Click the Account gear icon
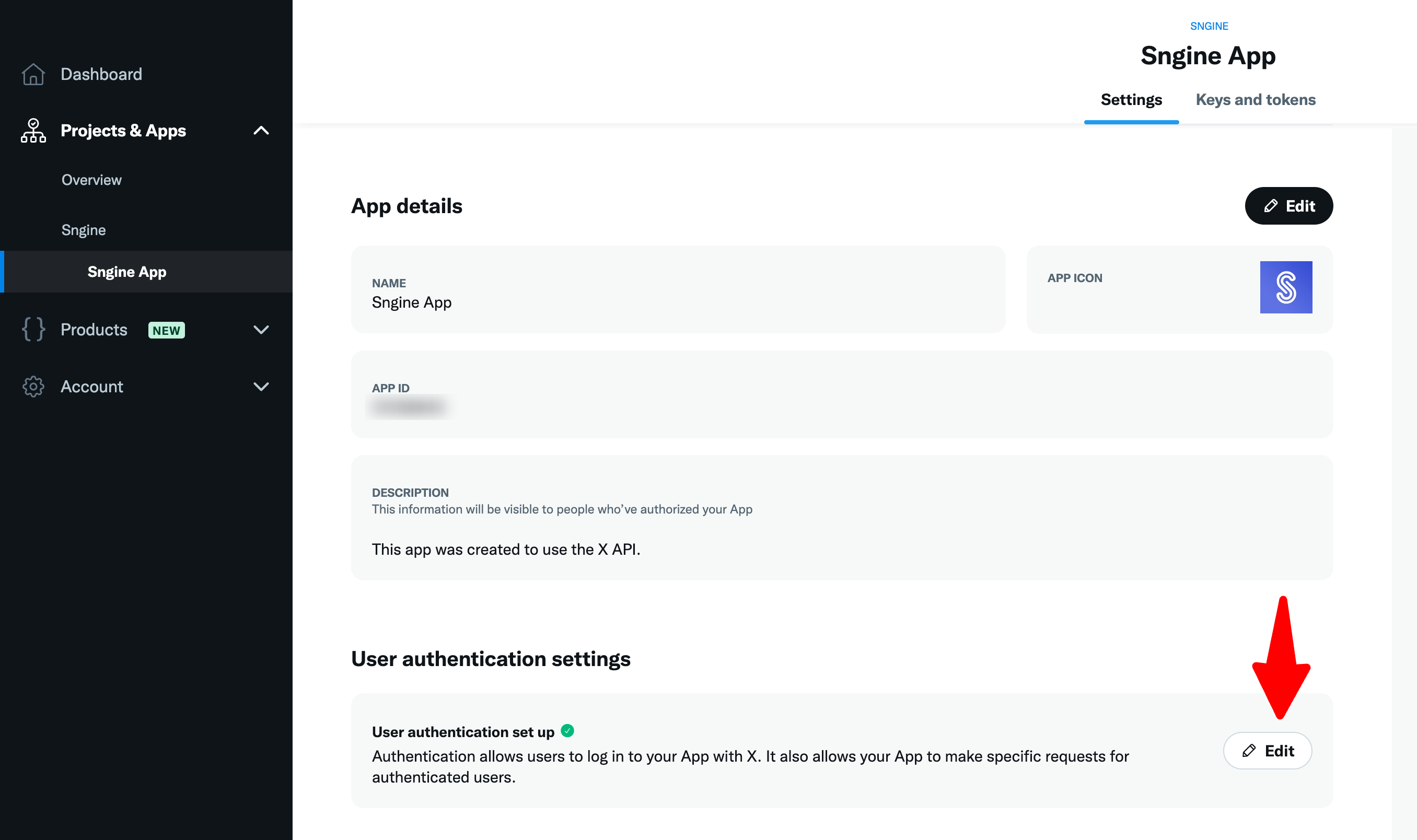The image size is (1417, 840). (33, 387)
